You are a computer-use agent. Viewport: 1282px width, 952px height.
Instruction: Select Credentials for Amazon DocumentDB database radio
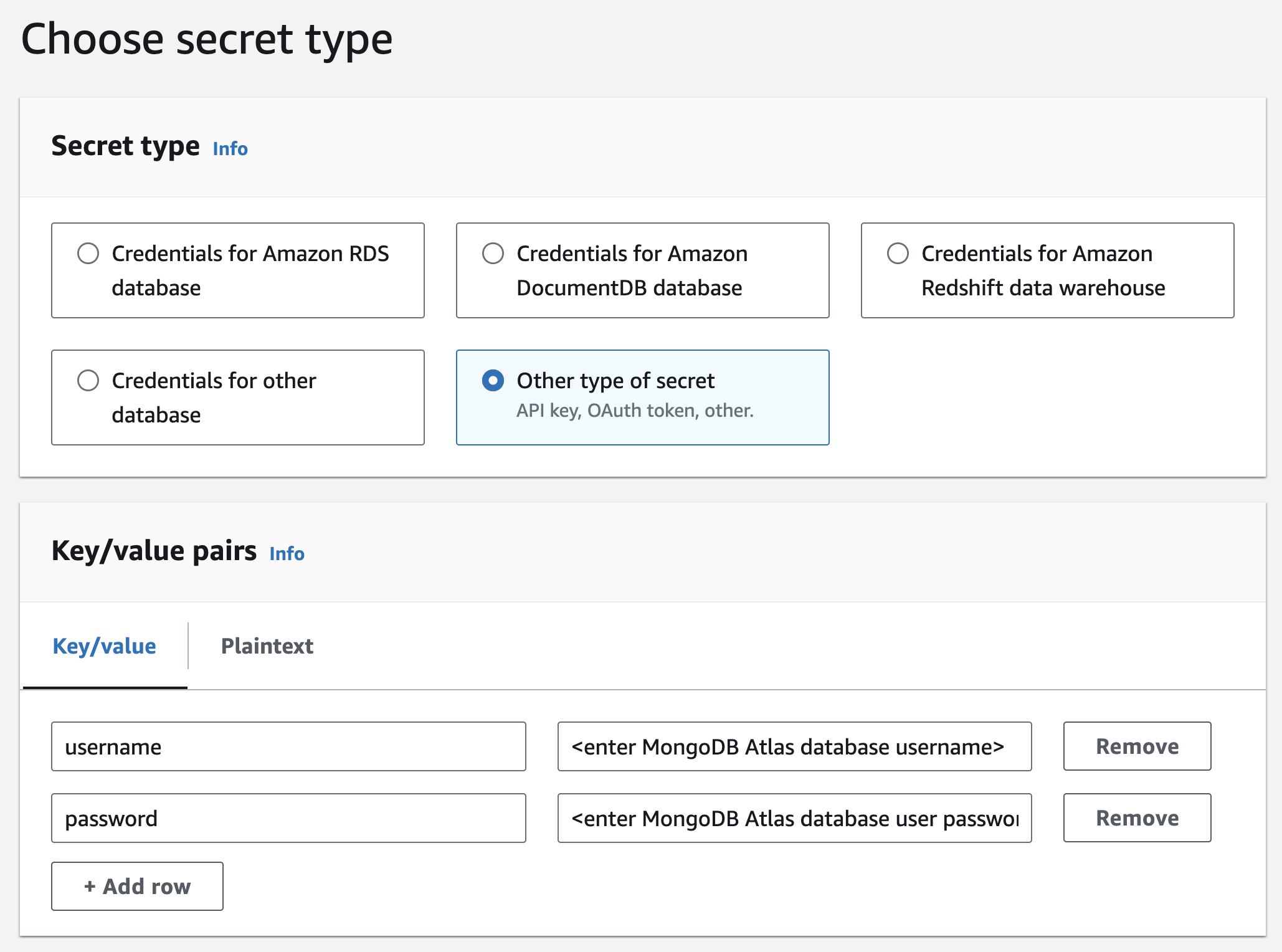click(x=493, y=254)
